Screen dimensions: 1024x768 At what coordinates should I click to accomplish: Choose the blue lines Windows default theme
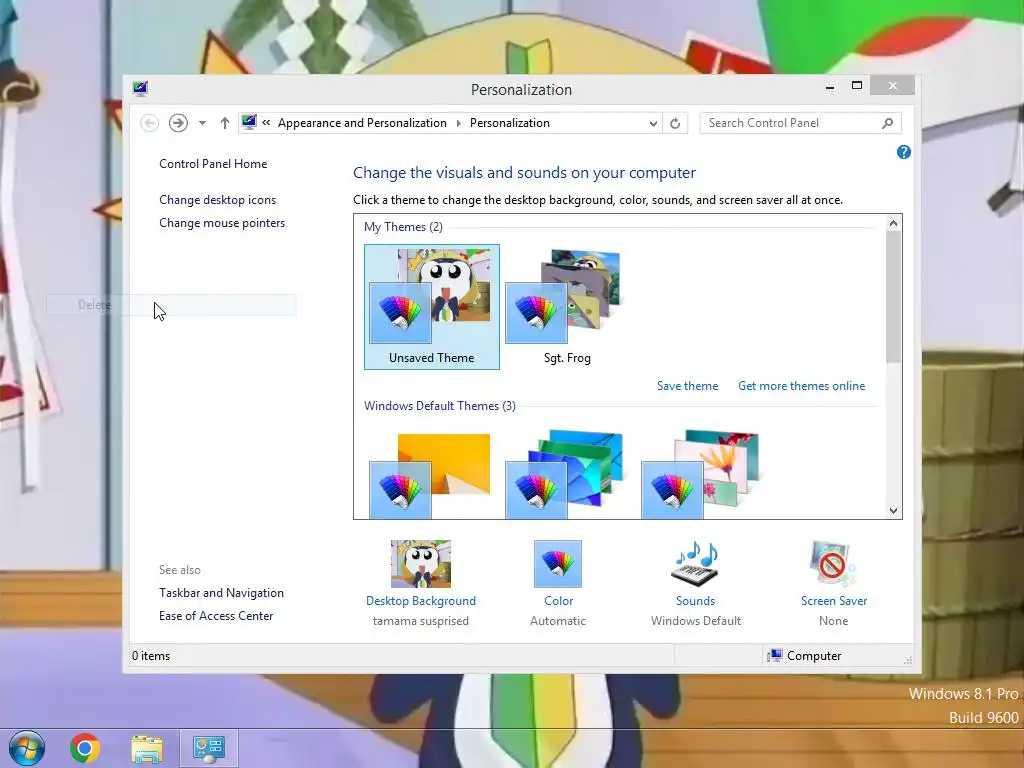[x=566, y=475]
